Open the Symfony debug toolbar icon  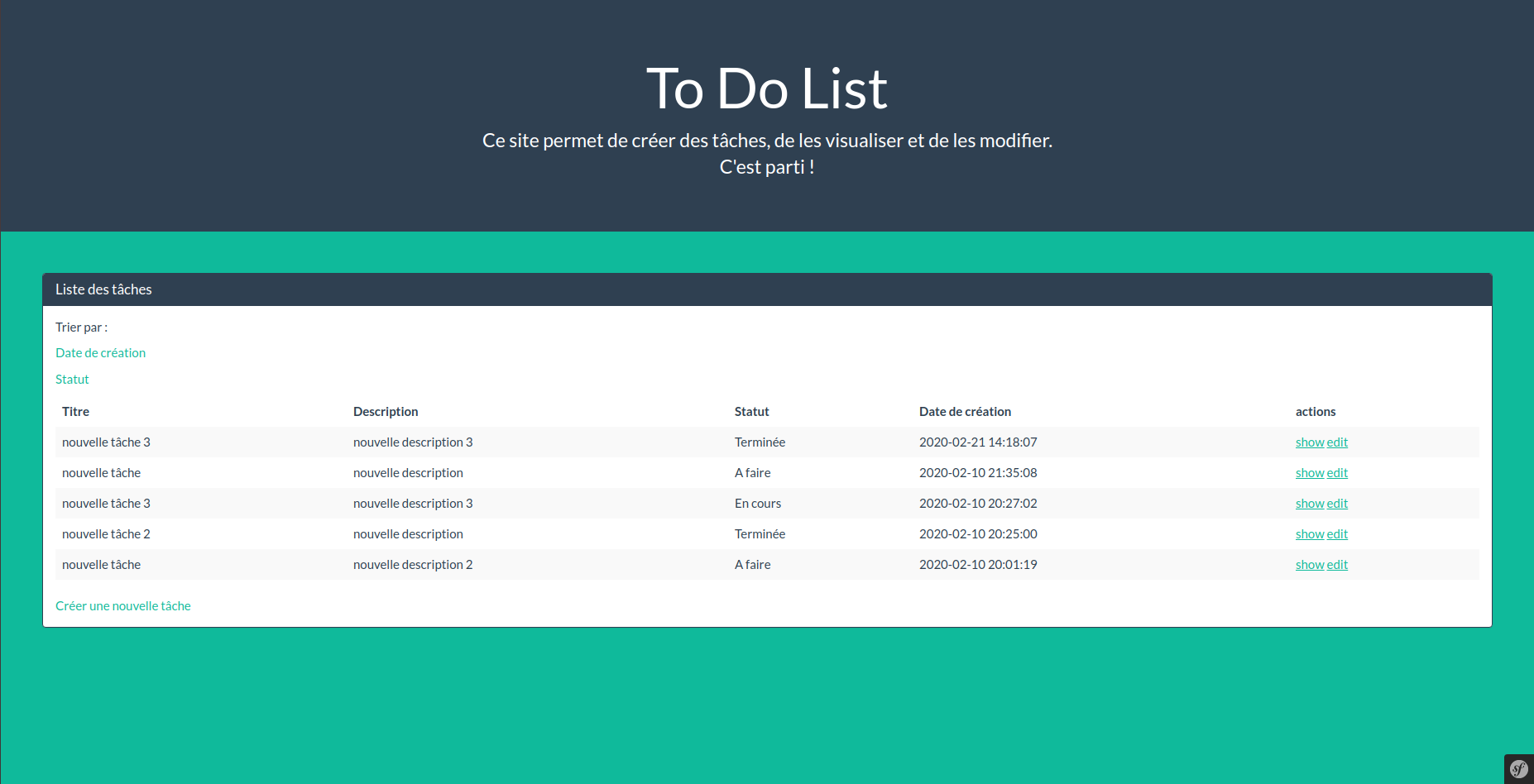click(1519, 769)
